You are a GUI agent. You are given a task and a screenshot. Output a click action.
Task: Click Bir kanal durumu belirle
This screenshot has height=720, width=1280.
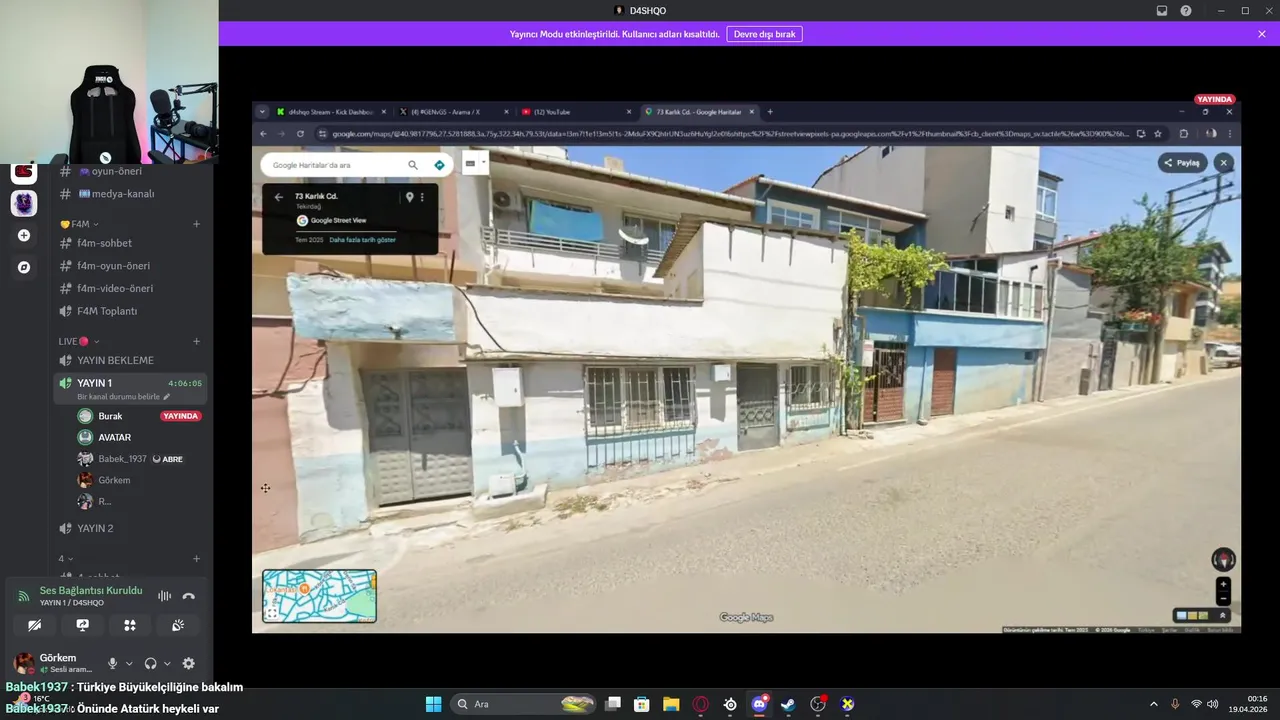(123, 397)
